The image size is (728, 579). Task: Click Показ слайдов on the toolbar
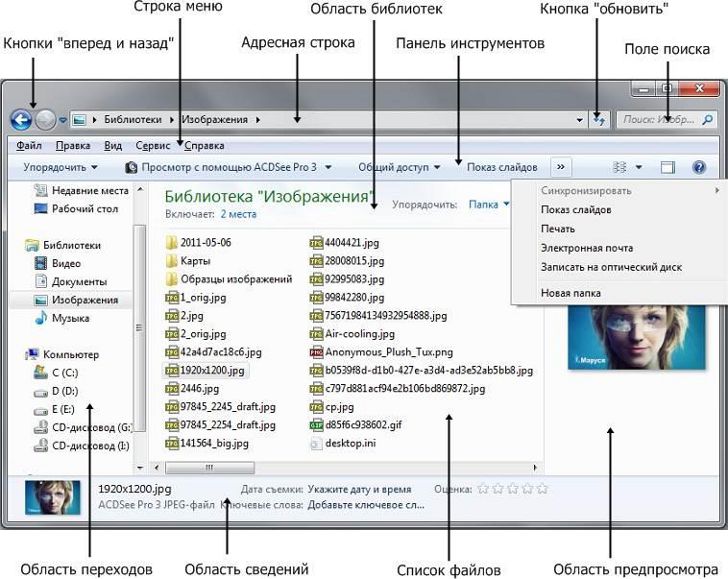tap(502, 167)
